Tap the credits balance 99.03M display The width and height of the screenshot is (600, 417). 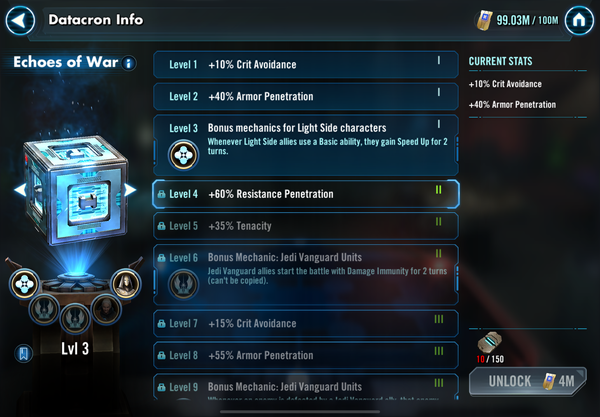coord(518,20)
